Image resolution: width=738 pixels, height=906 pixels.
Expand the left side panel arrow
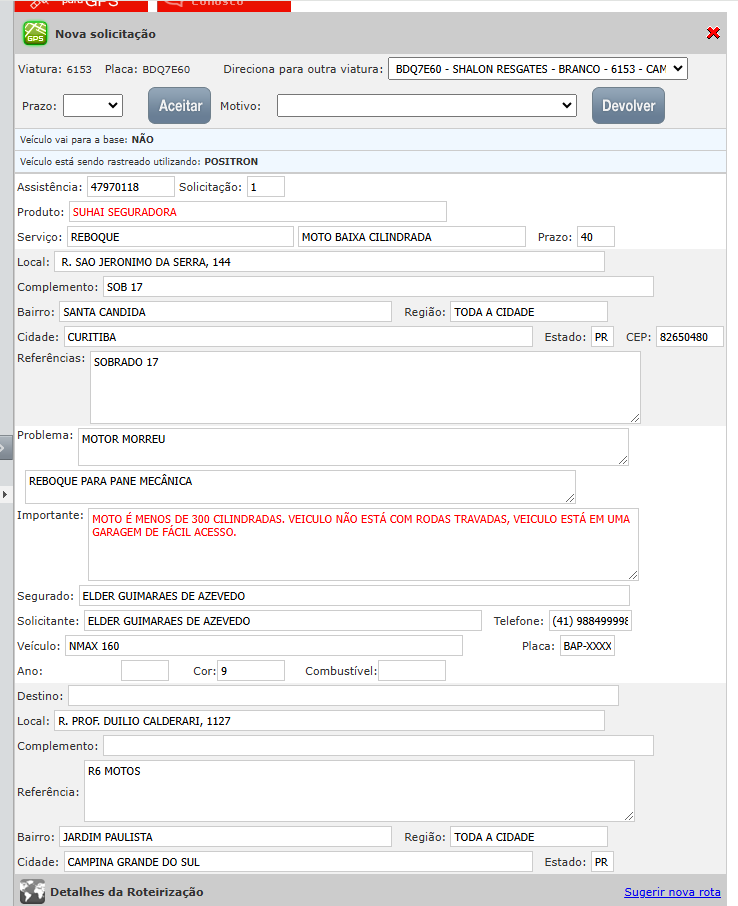6,447
